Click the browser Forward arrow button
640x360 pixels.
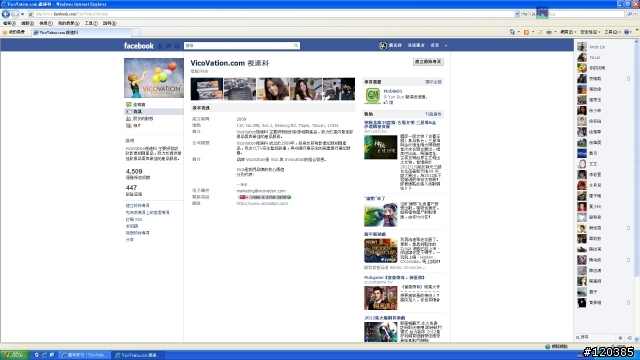click(x=15, y=14)
